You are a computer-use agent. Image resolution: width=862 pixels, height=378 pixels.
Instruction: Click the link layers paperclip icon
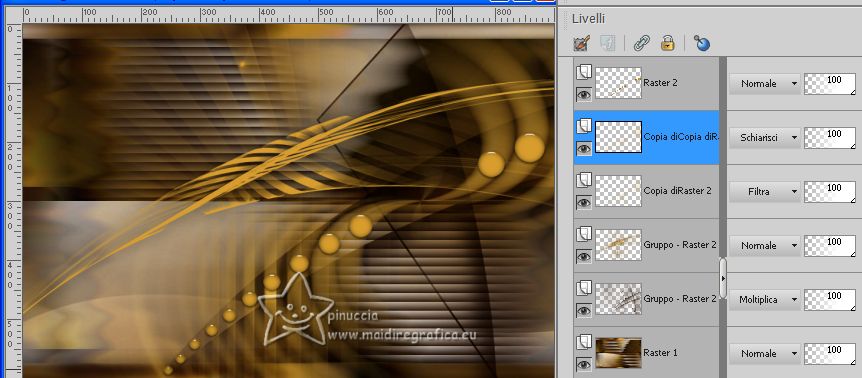(641, 43)
